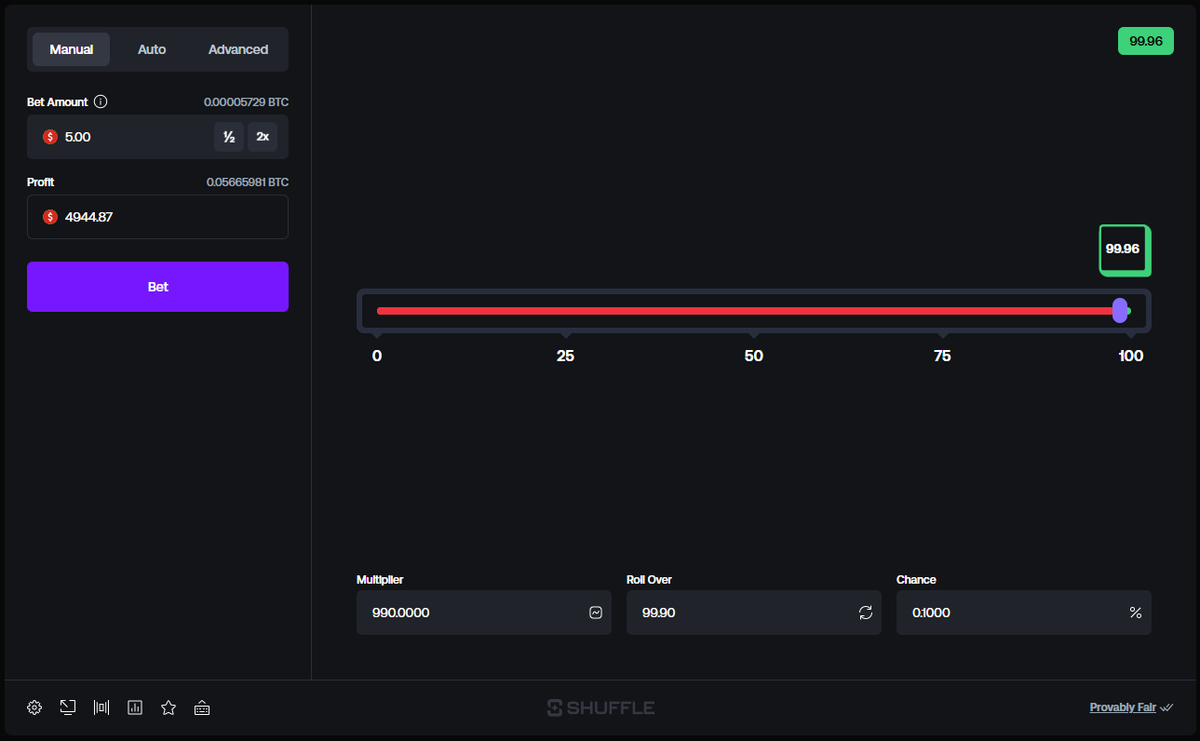Click the purple slider handle
The width and height of the screenshot is (1200, 741).
pyautogui.click(x=1120, y=311)
